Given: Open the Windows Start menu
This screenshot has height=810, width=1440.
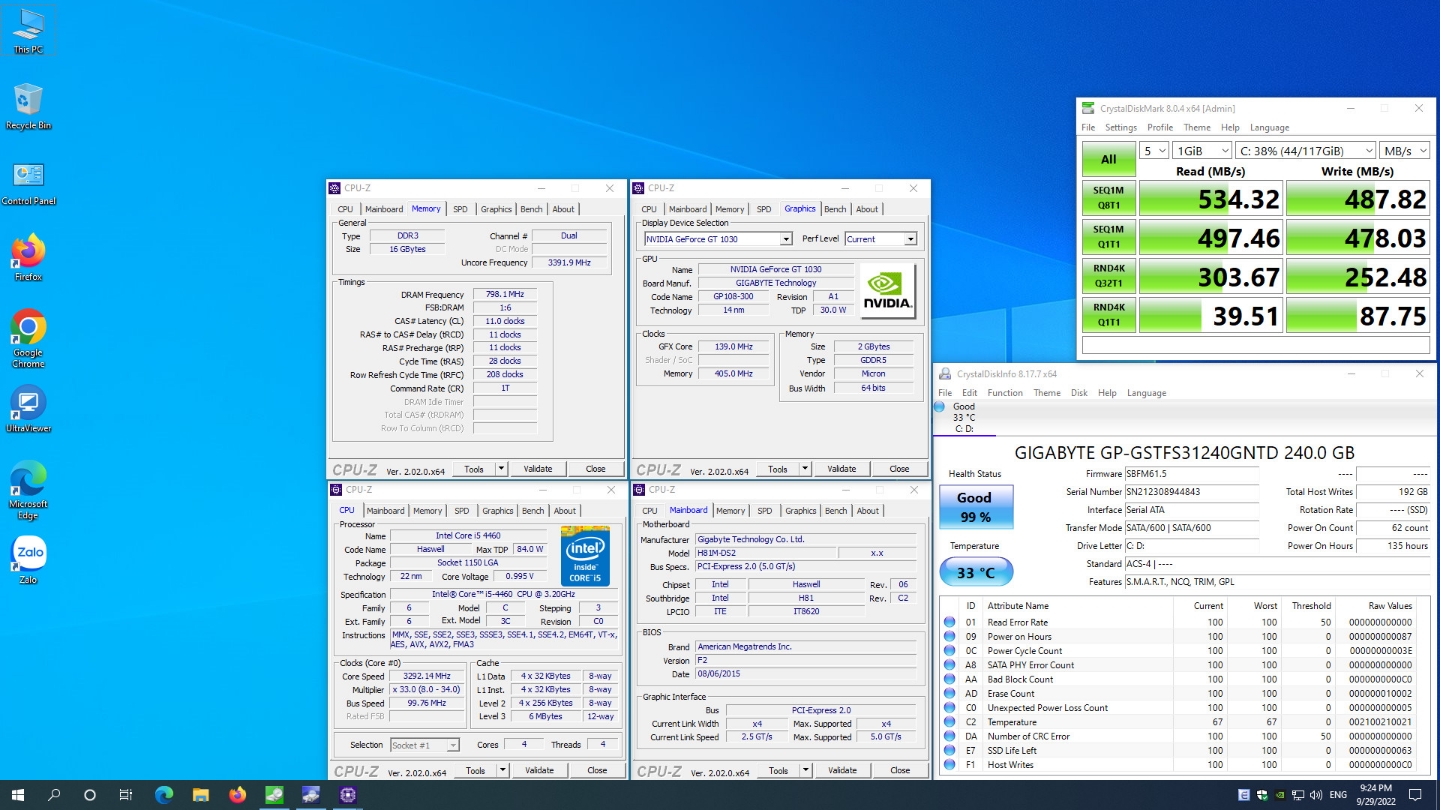Looking at the screenshot, I should pyautogui.click(x=18, y=795).
